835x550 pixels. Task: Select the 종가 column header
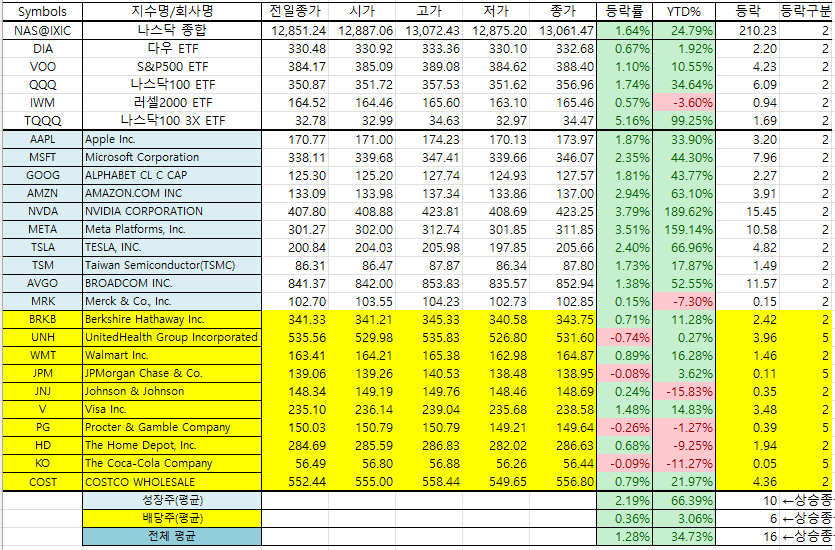coord(563,12)
